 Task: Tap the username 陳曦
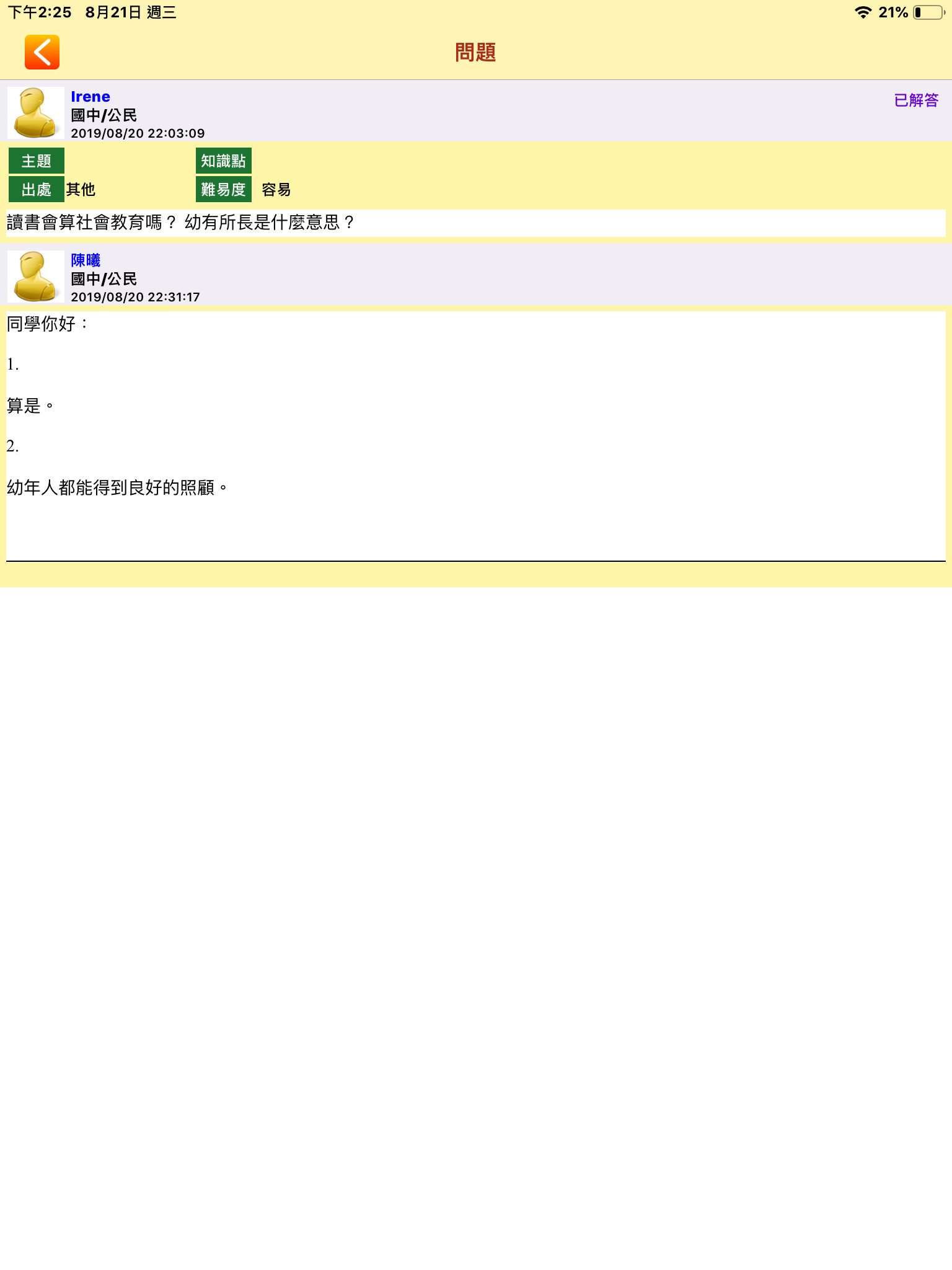(86, 260)
